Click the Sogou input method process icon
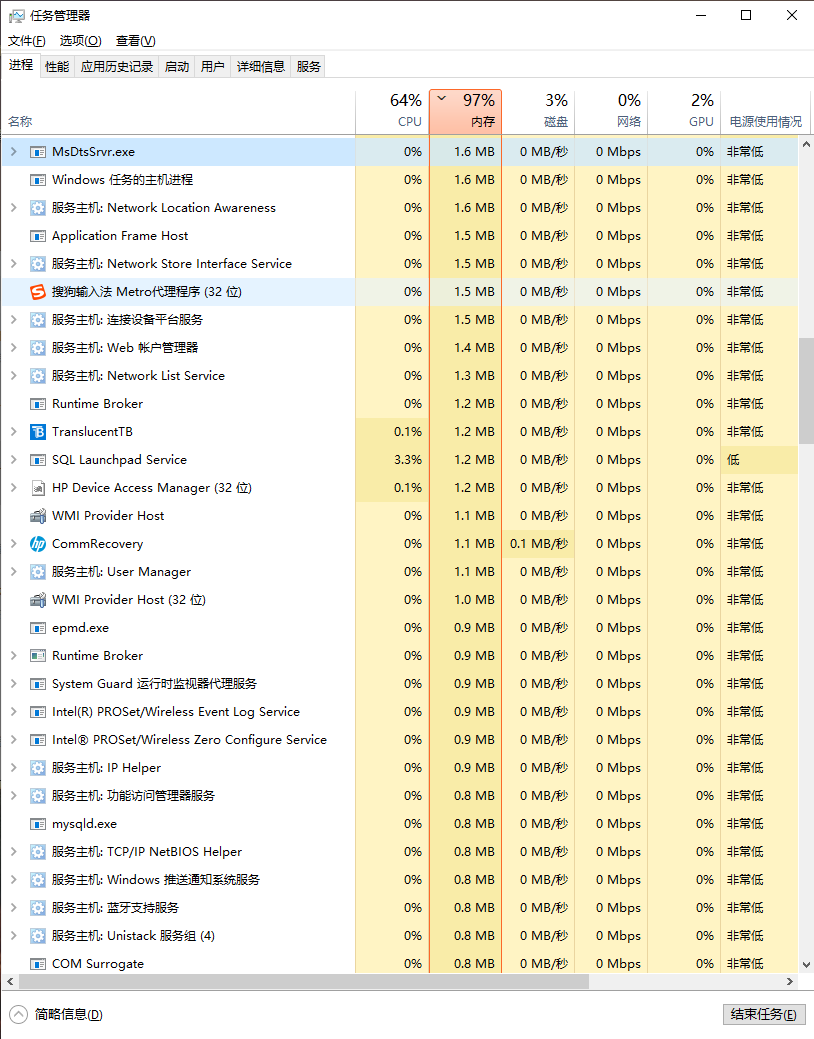The height and width of the screenshot is (1039, 814). (38, 292)
